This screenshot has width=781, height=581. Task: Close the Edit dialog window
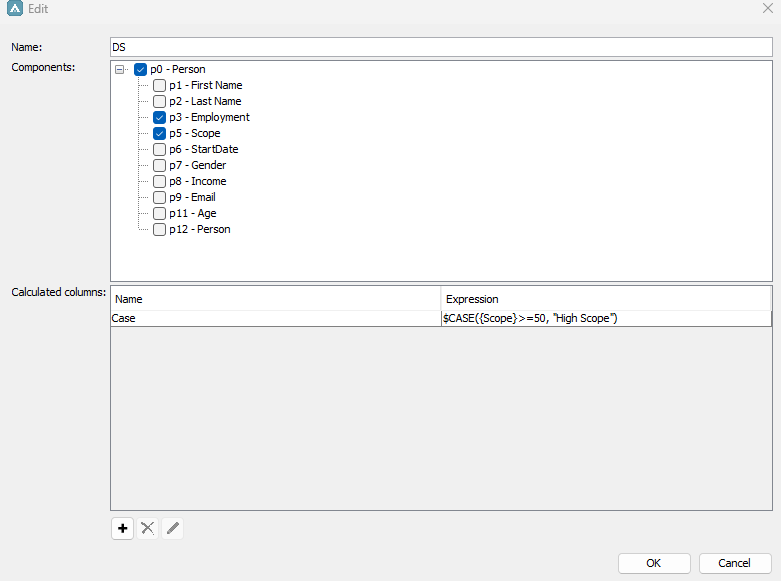click(766, 9)
